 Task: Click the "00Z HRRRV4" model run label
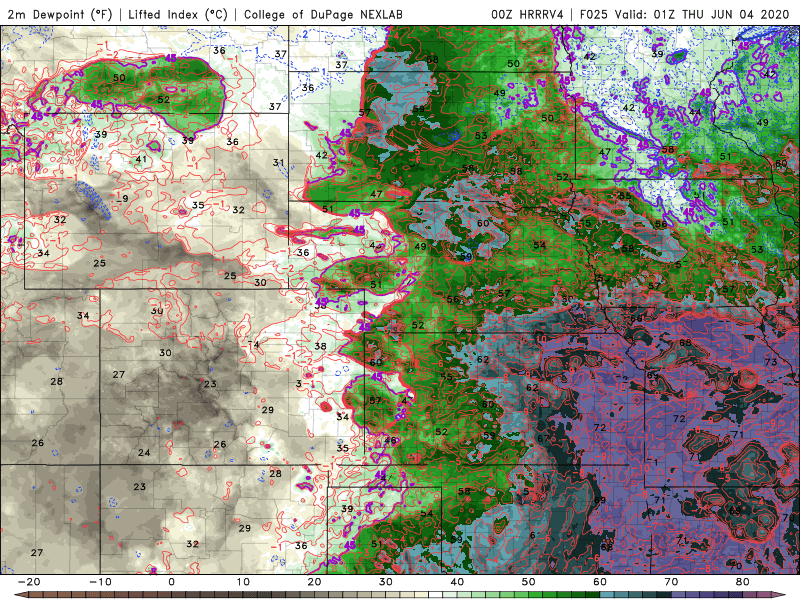click(x=527, y=14)
